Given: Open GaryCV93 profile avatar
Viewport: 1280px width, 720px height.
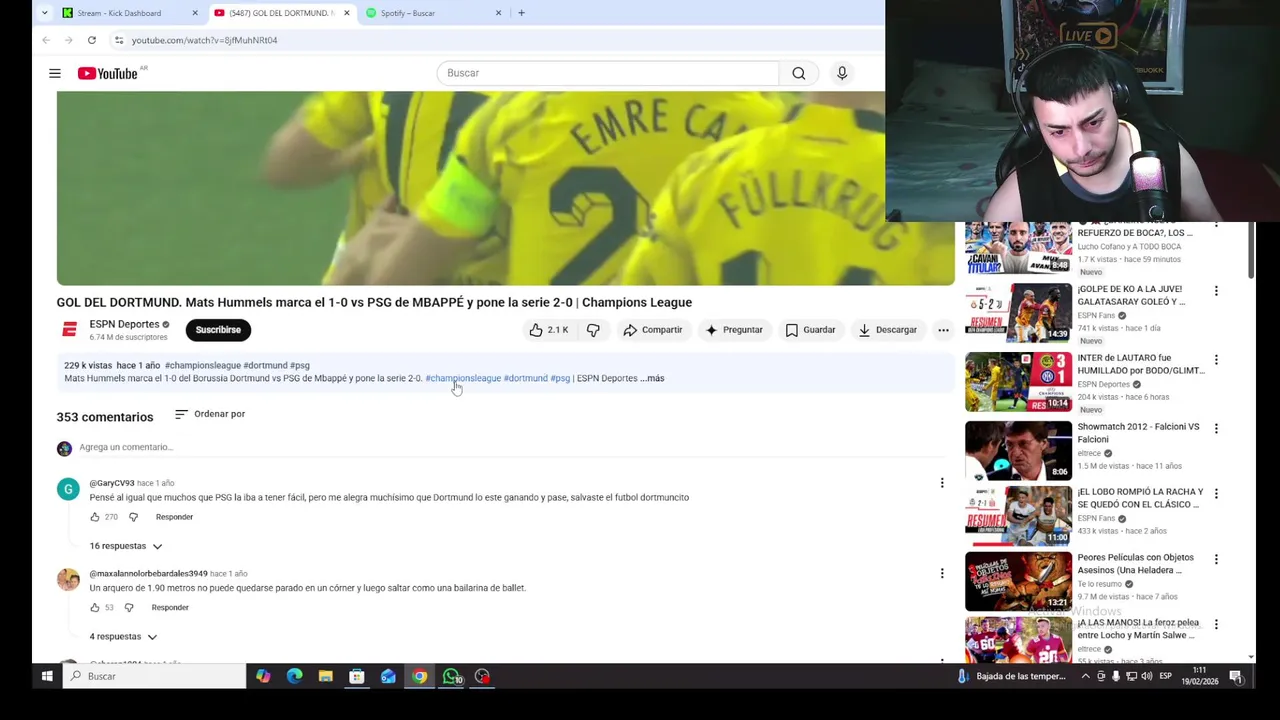Looking at the screenshot, I should point(68,489).
